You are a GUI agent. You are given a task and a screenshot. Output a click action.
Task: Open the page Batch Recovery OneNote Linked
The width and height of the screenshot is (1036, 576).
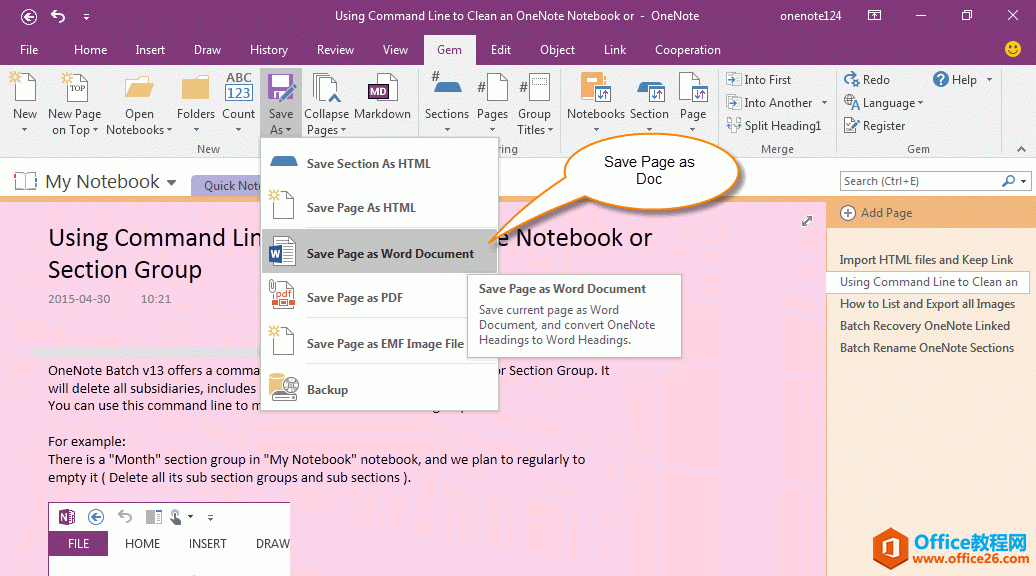click(925, 325)
